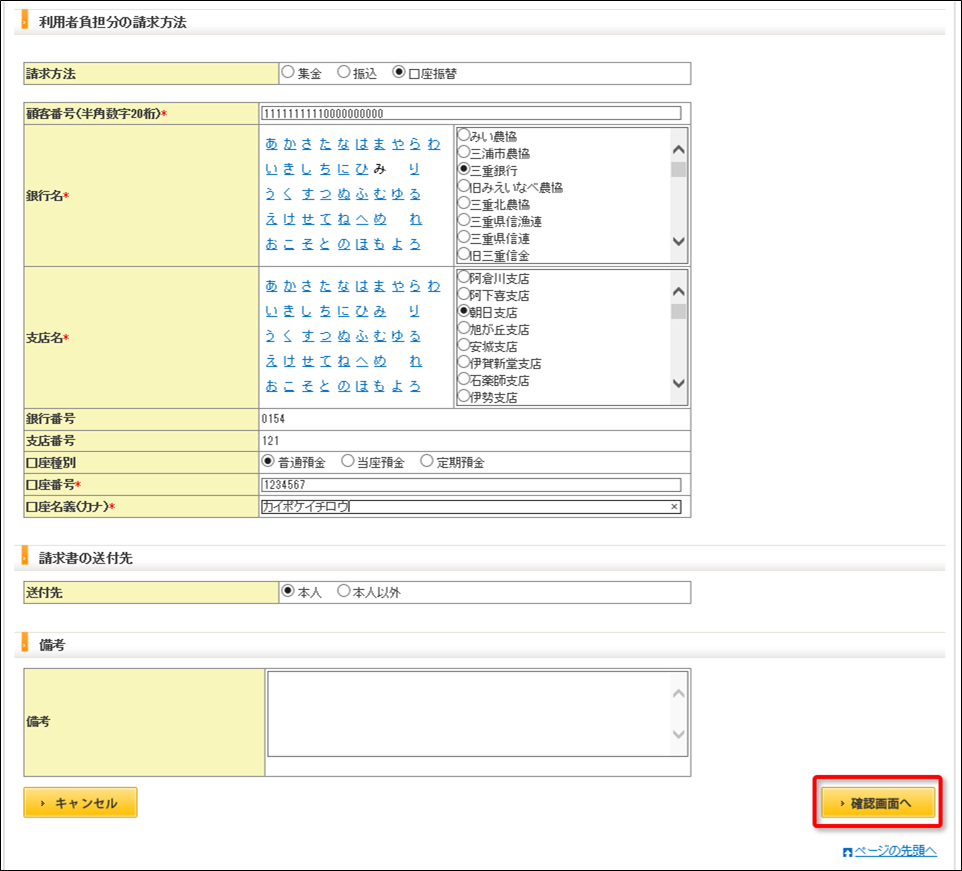The image size is (962, 871).
Task: Select 当座預金 account type
Action: pyautogui.click(x=348, y=461)
